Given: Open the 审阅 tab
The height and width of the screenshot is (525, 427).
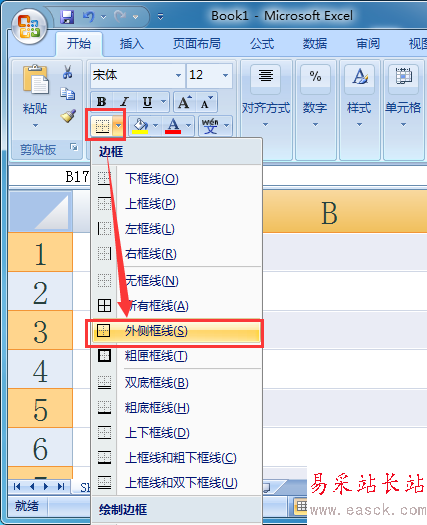Looking at the screenshot, I should (x=368, y=44).
